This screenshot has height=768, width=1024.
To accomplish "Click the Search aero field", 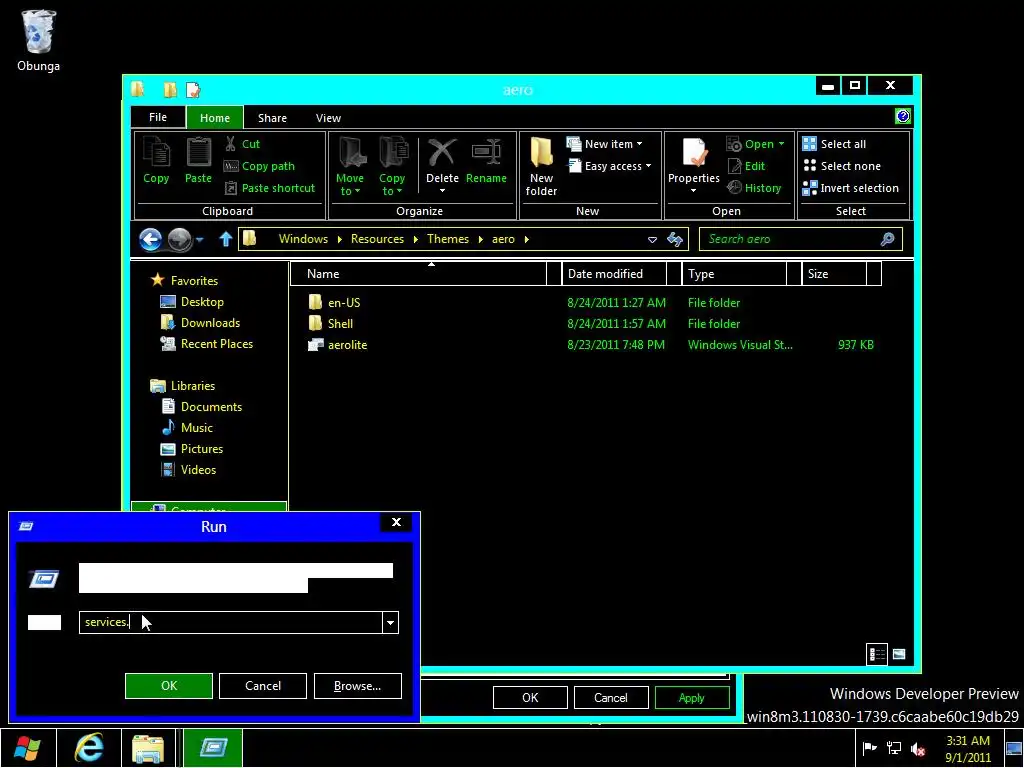I will (801, 239).
